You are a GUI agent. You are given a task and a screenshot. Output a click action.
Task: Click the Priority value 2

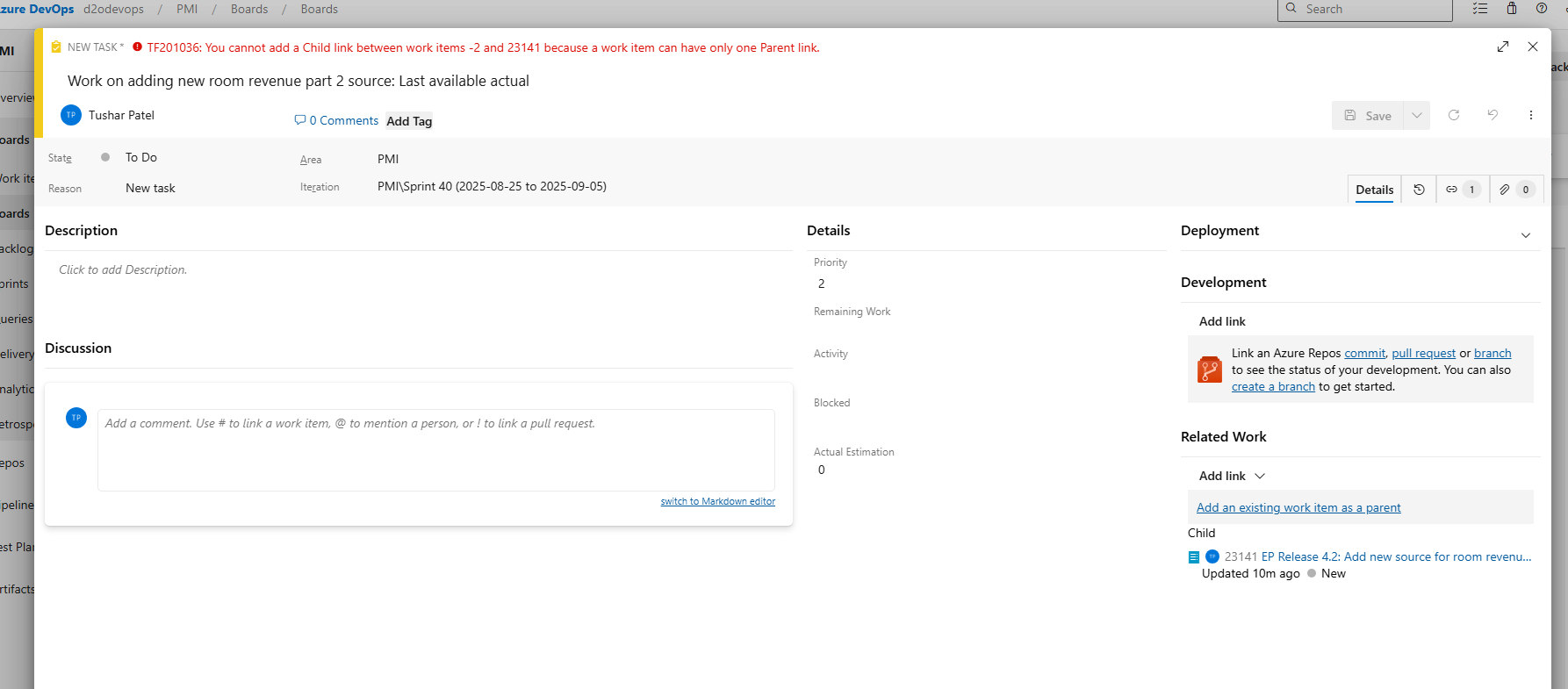(822, 283)
